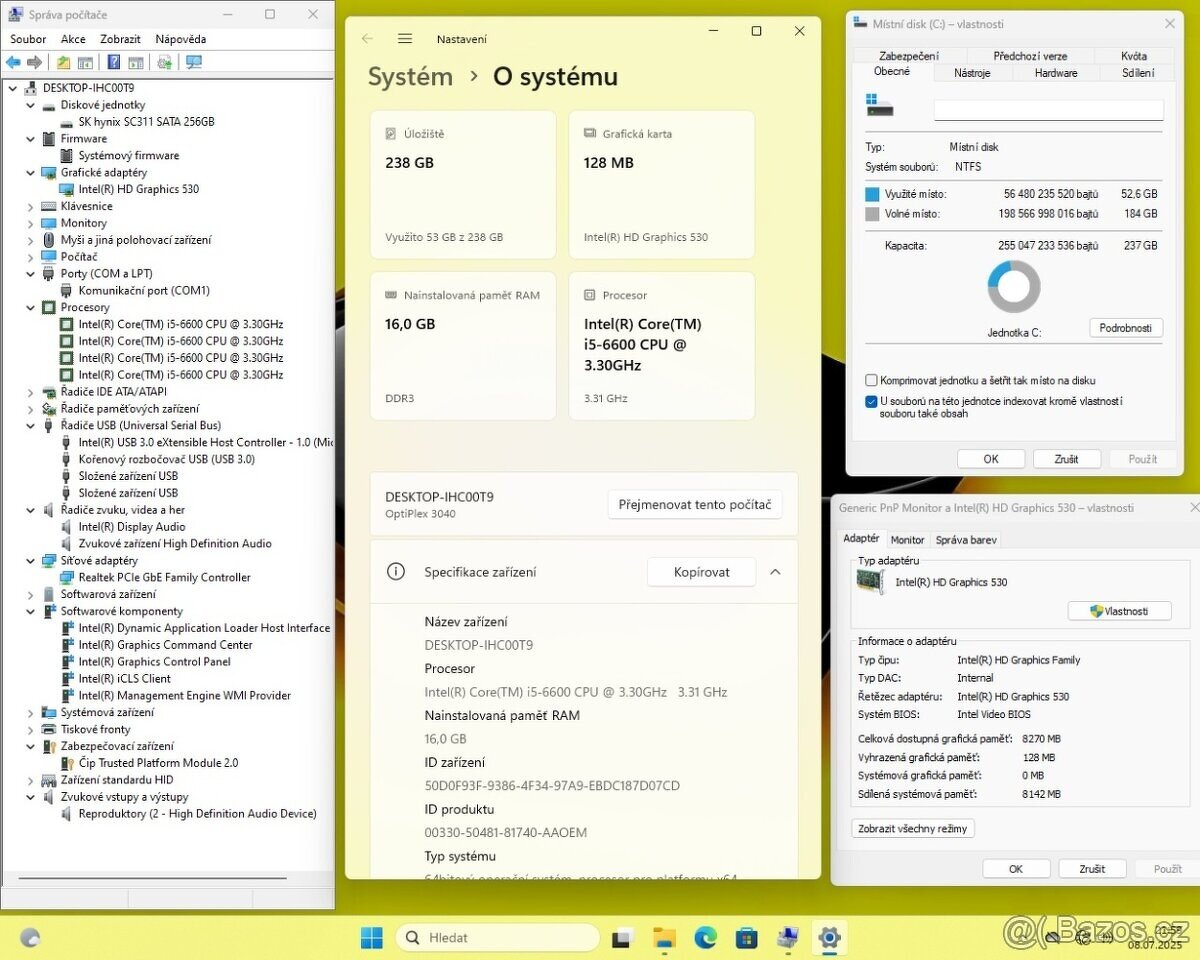This screenshot has height=960, width=1200.
Task: Click the Kopírovat button
Action: [x=701, y=571]
